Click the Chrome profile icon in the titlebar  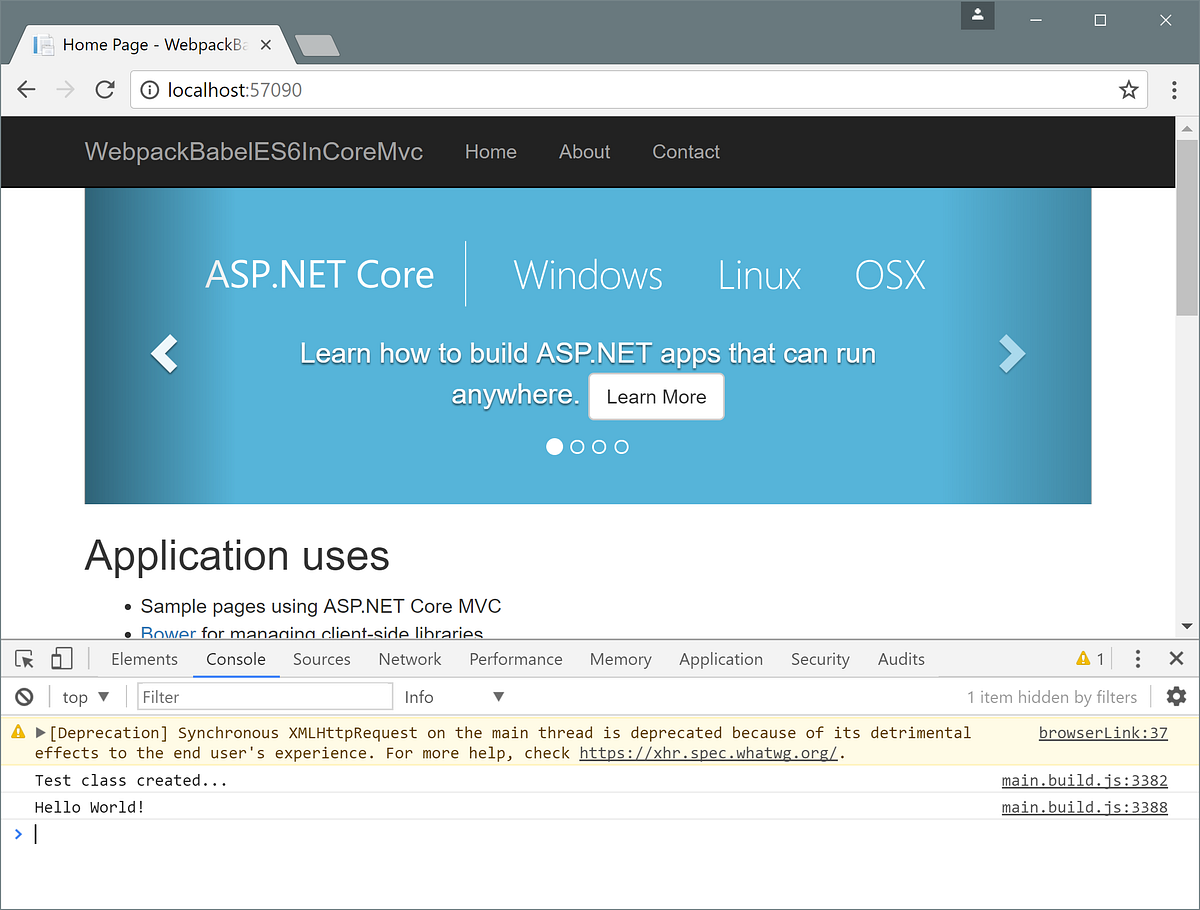click(977, 16)
